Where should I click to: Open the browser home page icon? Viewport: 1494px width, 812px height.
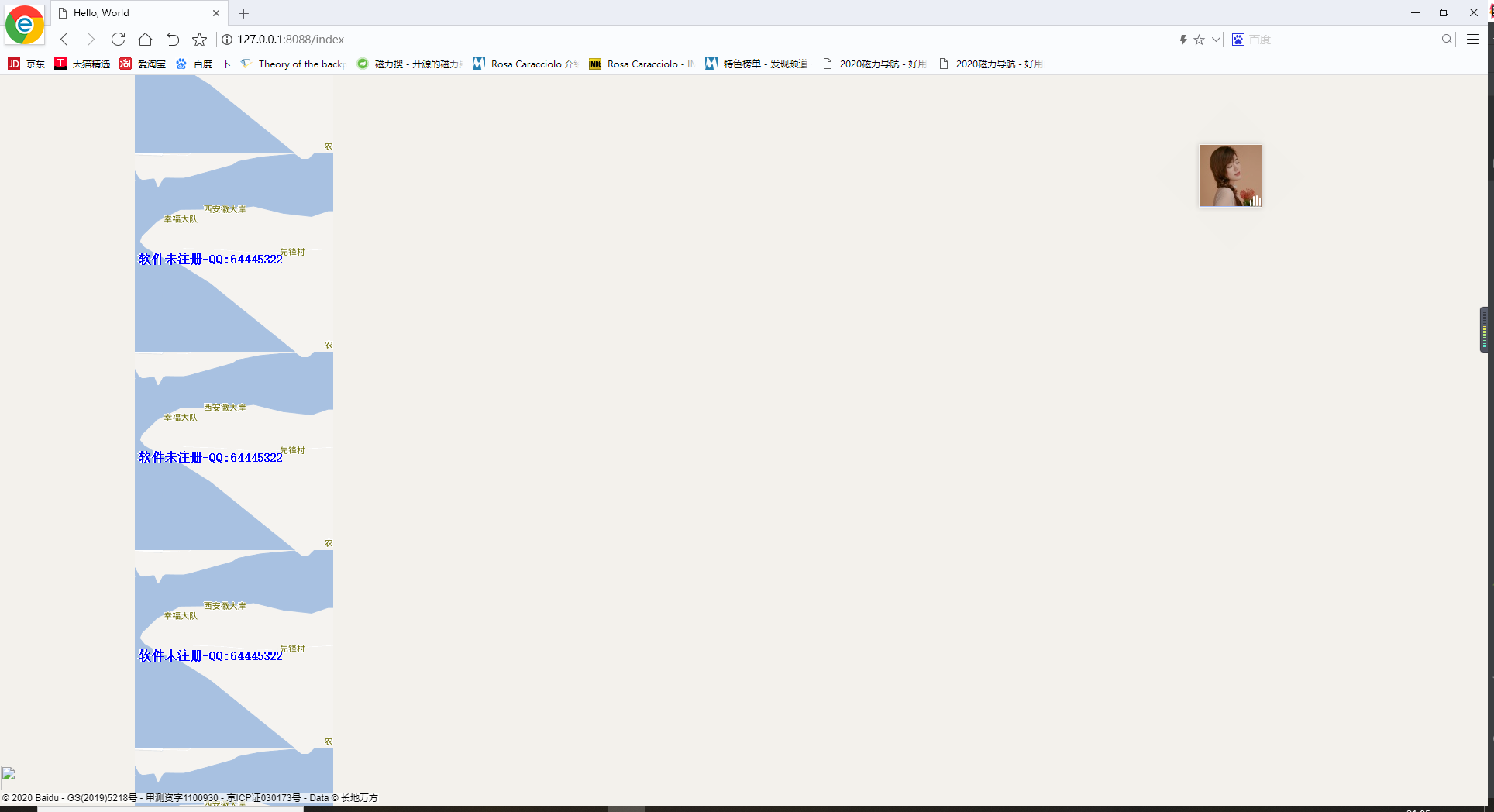[145, 39]
